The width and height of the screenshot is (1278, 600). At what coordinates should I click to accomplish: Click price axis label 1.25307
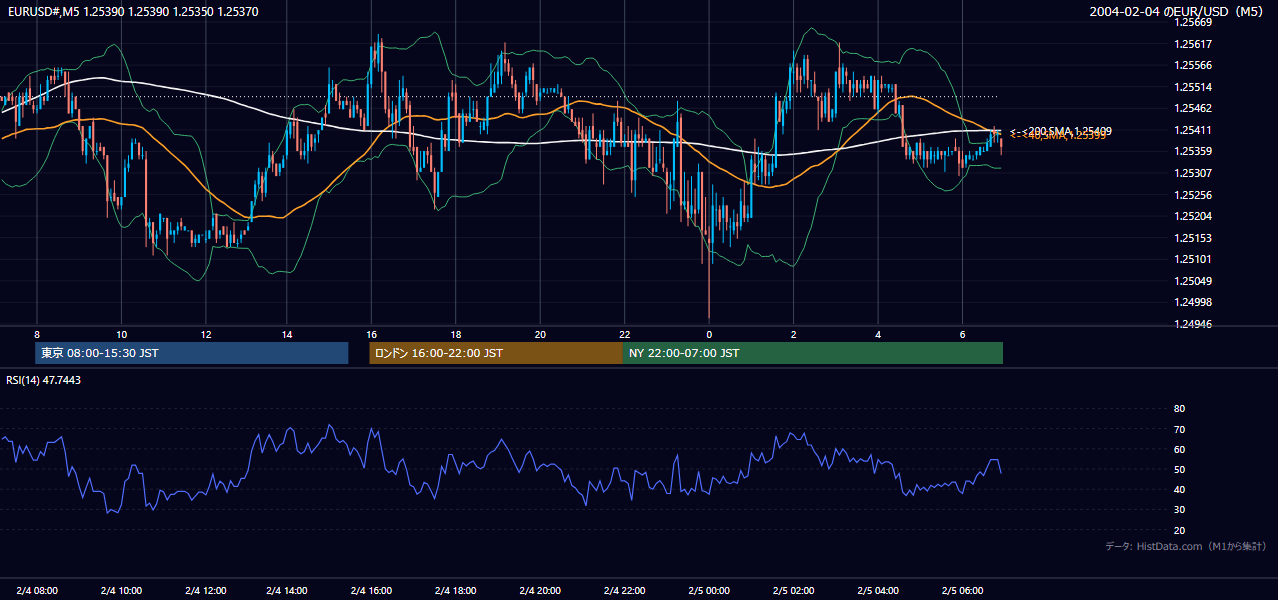click(1192, 173)
